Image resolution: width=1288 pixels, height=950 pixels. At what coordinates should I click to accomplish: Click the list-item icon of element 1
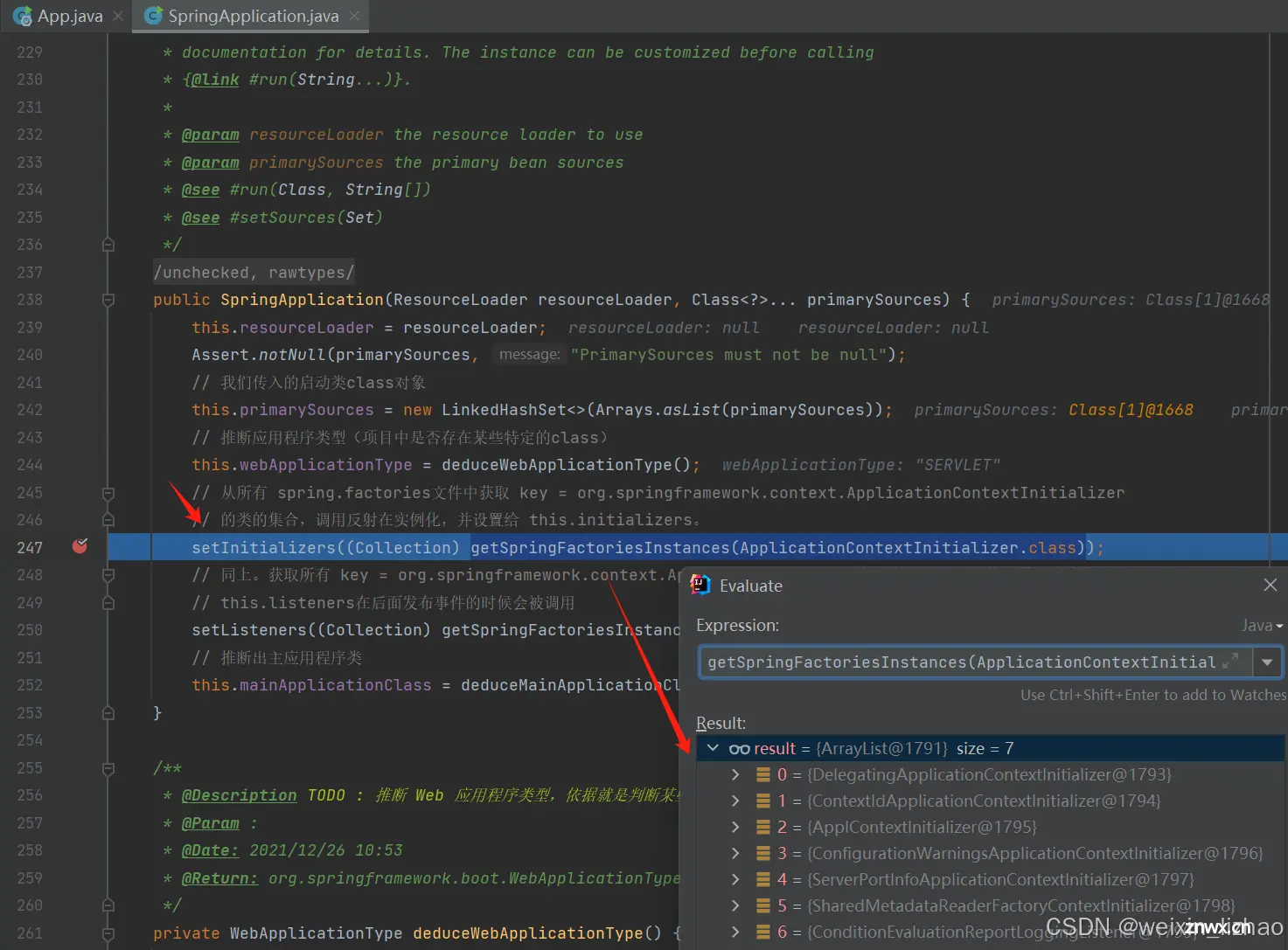(x=763, y=801)
